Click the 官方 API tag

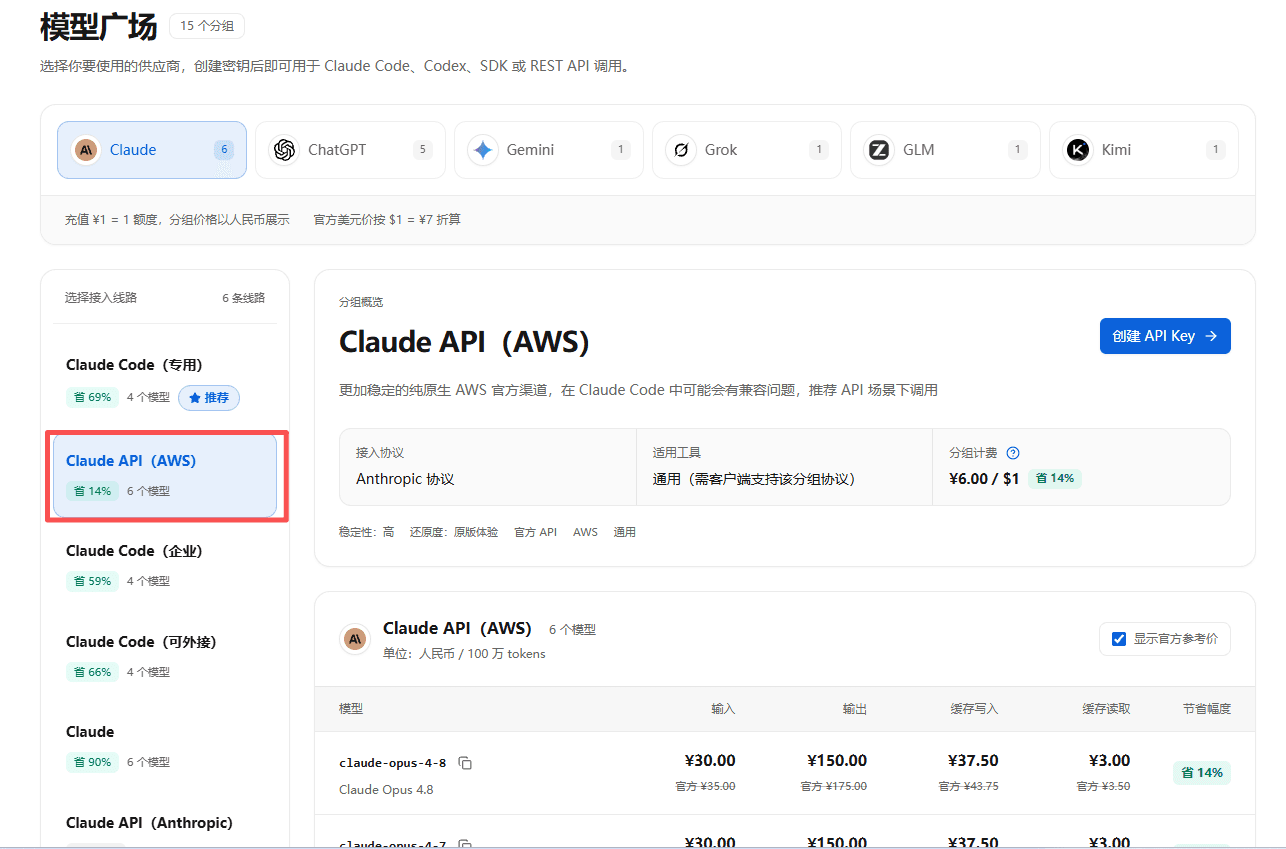[x=535, y=533]
